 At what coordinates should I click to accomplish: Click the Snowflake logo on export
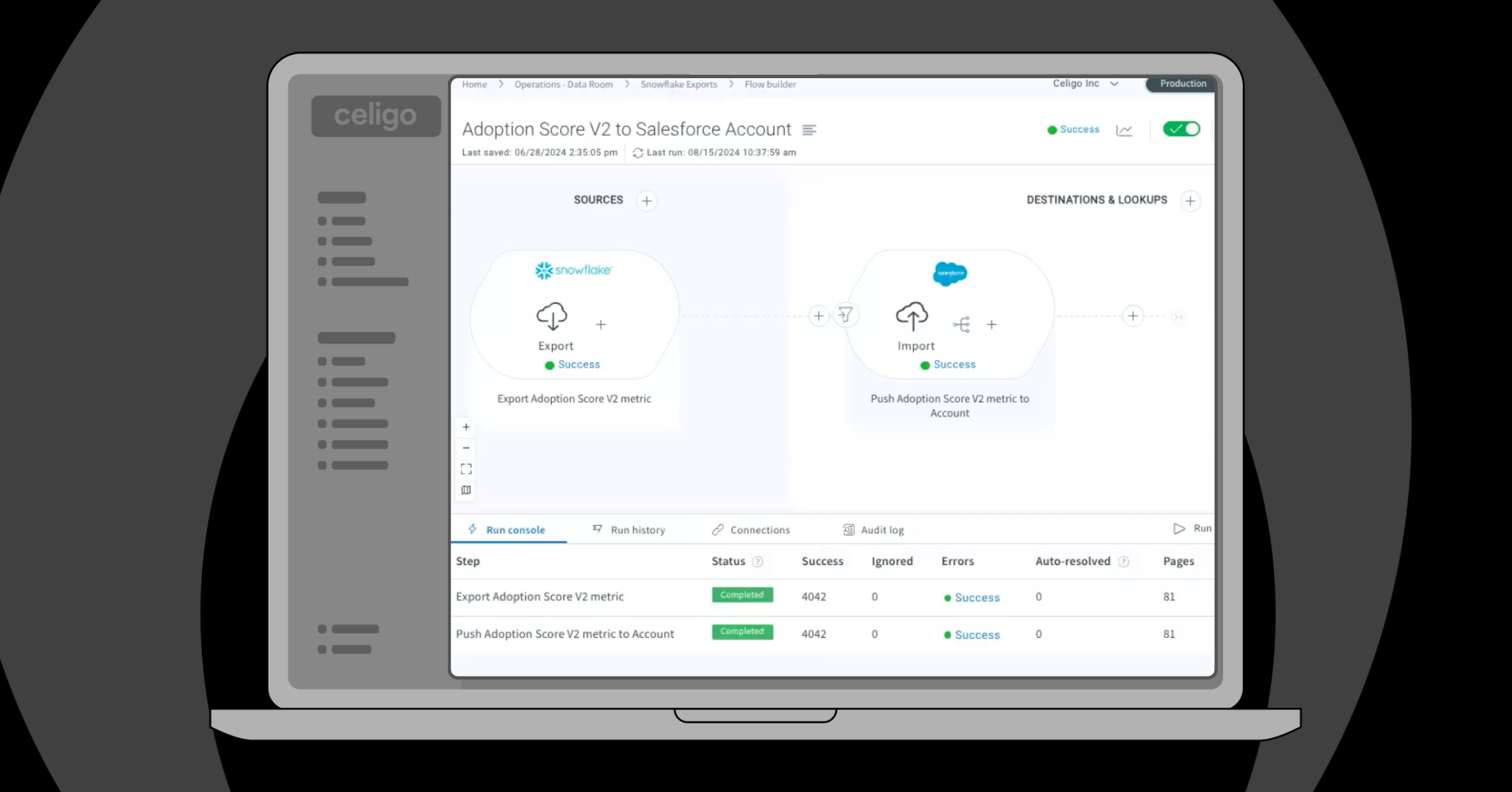[x=573, y=271]
